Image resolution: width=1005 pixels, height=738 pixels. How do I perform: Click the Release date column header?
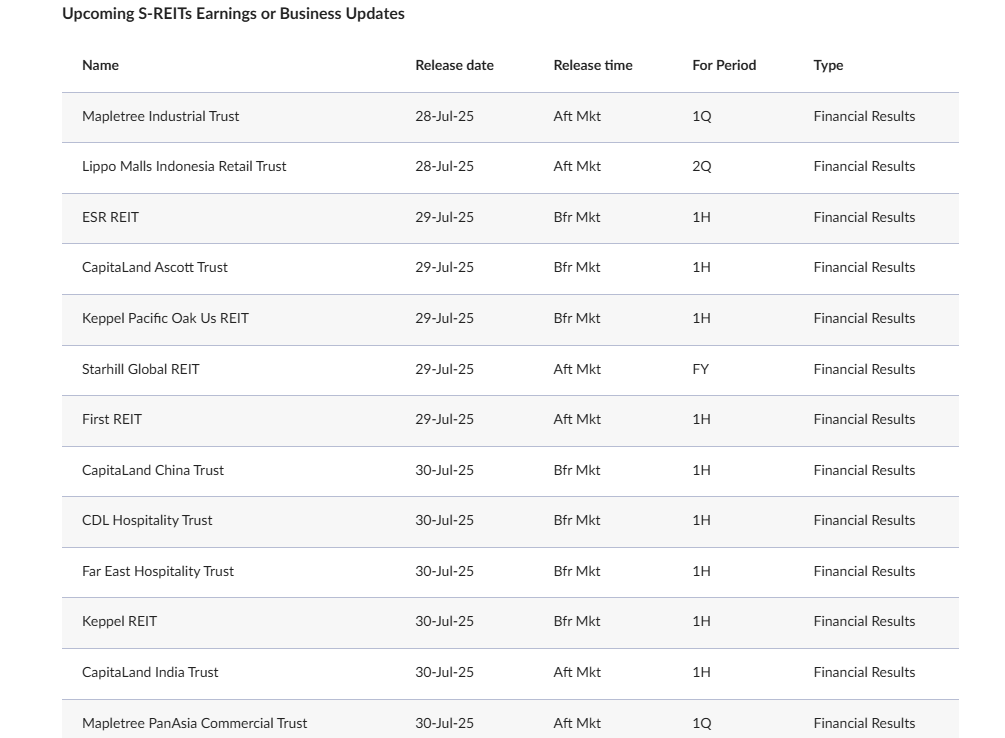(x=454, y=65)
